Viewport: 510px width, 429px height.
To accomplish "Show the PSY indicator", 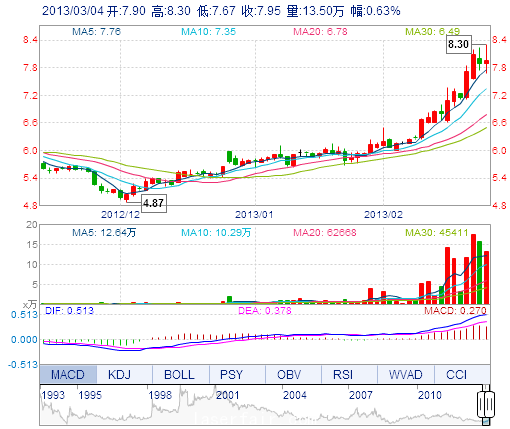I will coord(231,374).
